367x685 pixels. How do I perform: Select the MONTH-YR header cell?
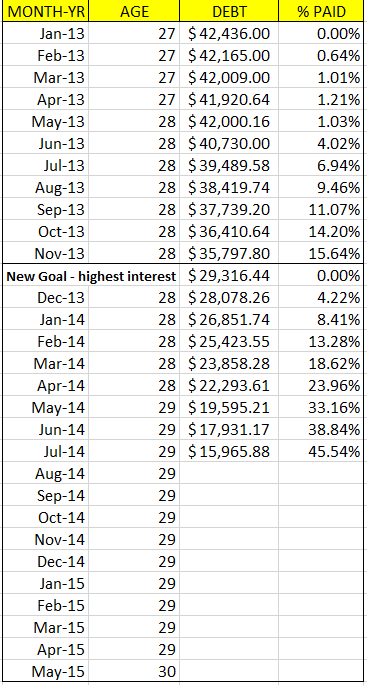[45, 12]
